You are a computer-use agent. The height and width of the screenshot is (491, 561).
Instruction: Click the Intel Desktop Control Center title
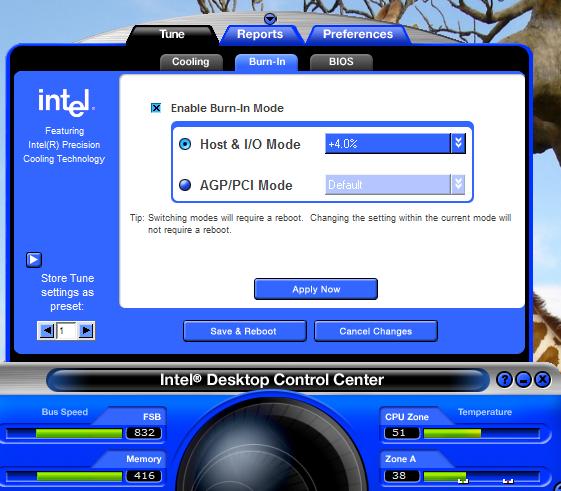click(272, 379)
